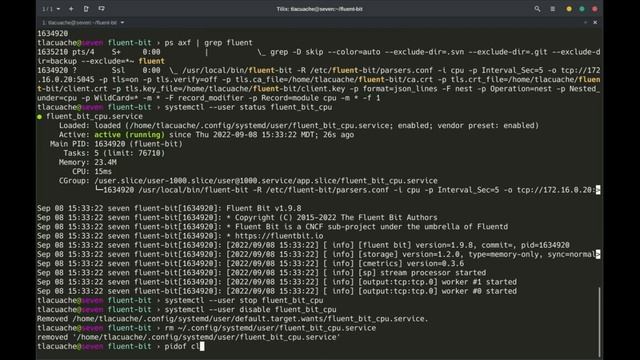Open the session switcher 1/1 dropdown
Screen dimensions: 640x360
(51, 9)
